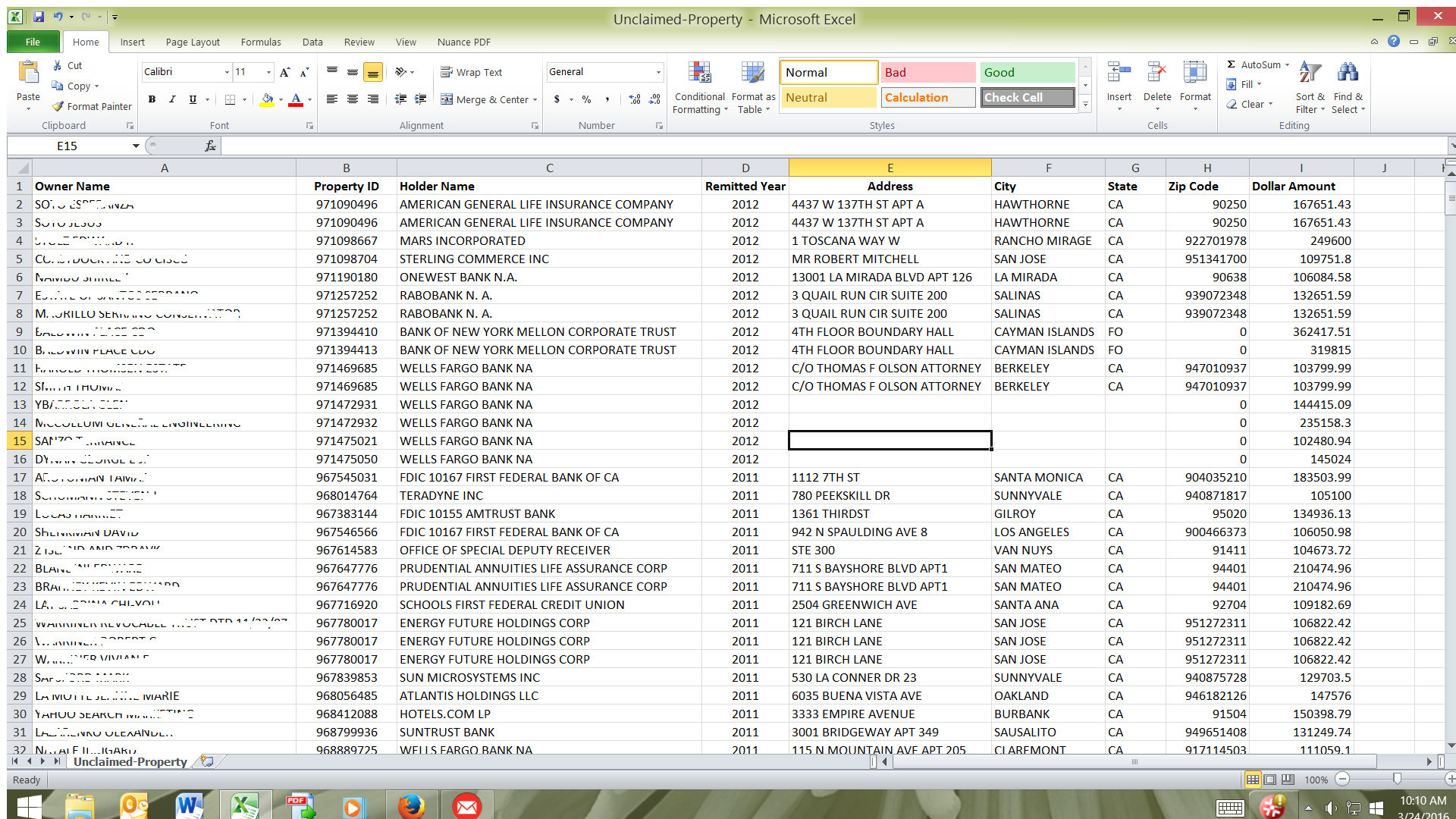
Task: Open the font size dropdown
Action: pyautogui.click(x=268, y=72)
